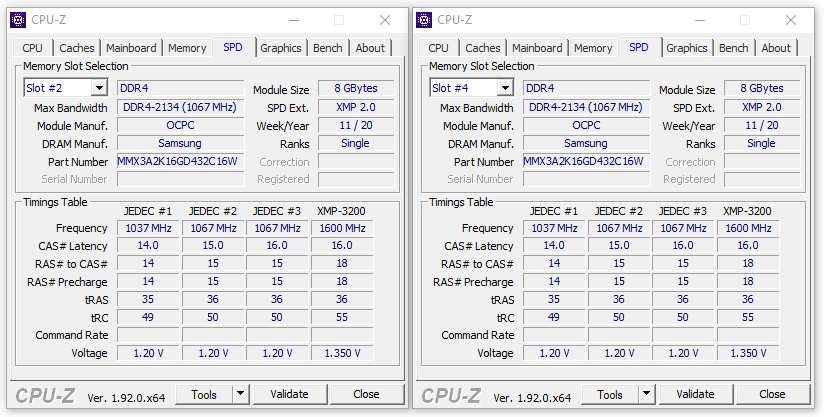Close the right CPU-Z window via title bar X
Viewport: 824px width, 417px height.
click(x=790, y=20)
